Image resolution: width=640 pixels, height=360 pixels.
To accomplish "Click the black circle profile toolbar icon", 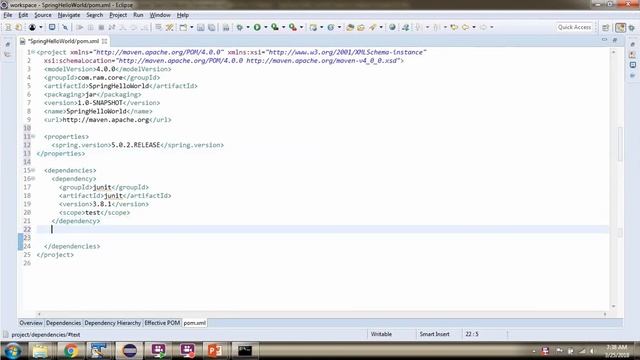I will click(32, 27).
